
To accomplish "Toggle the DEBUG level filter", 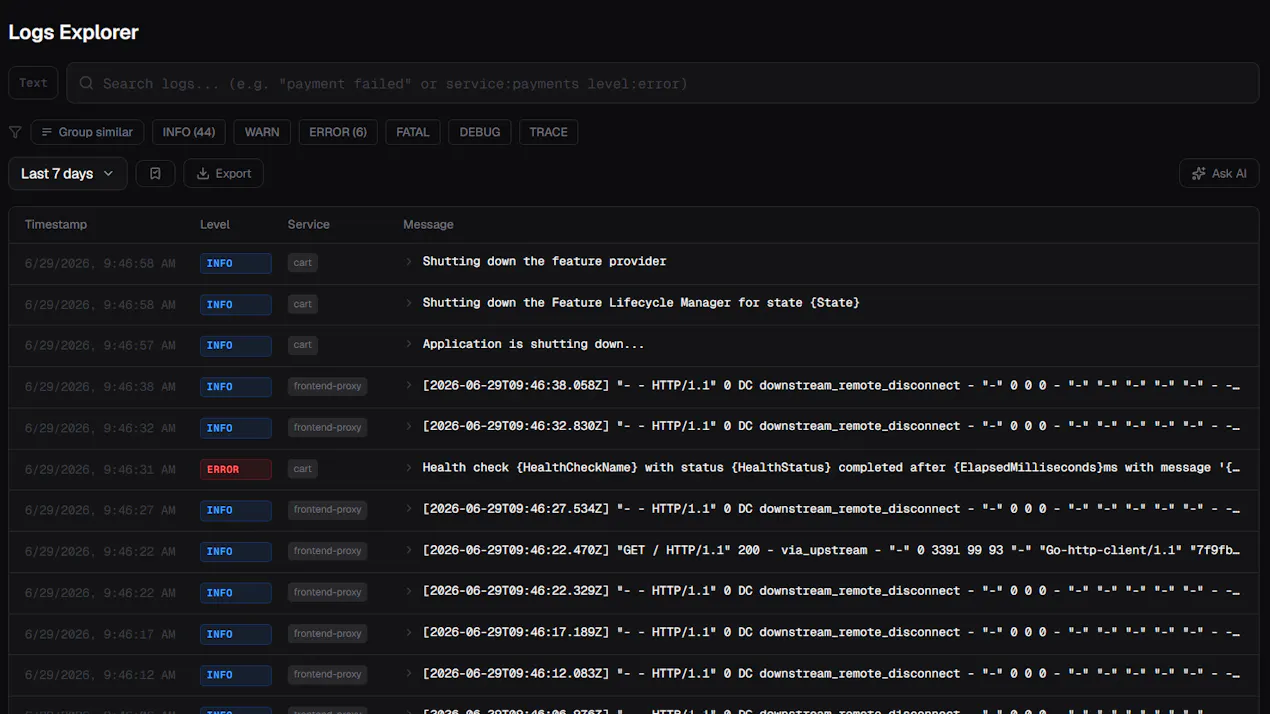I will tap(480, 132).
